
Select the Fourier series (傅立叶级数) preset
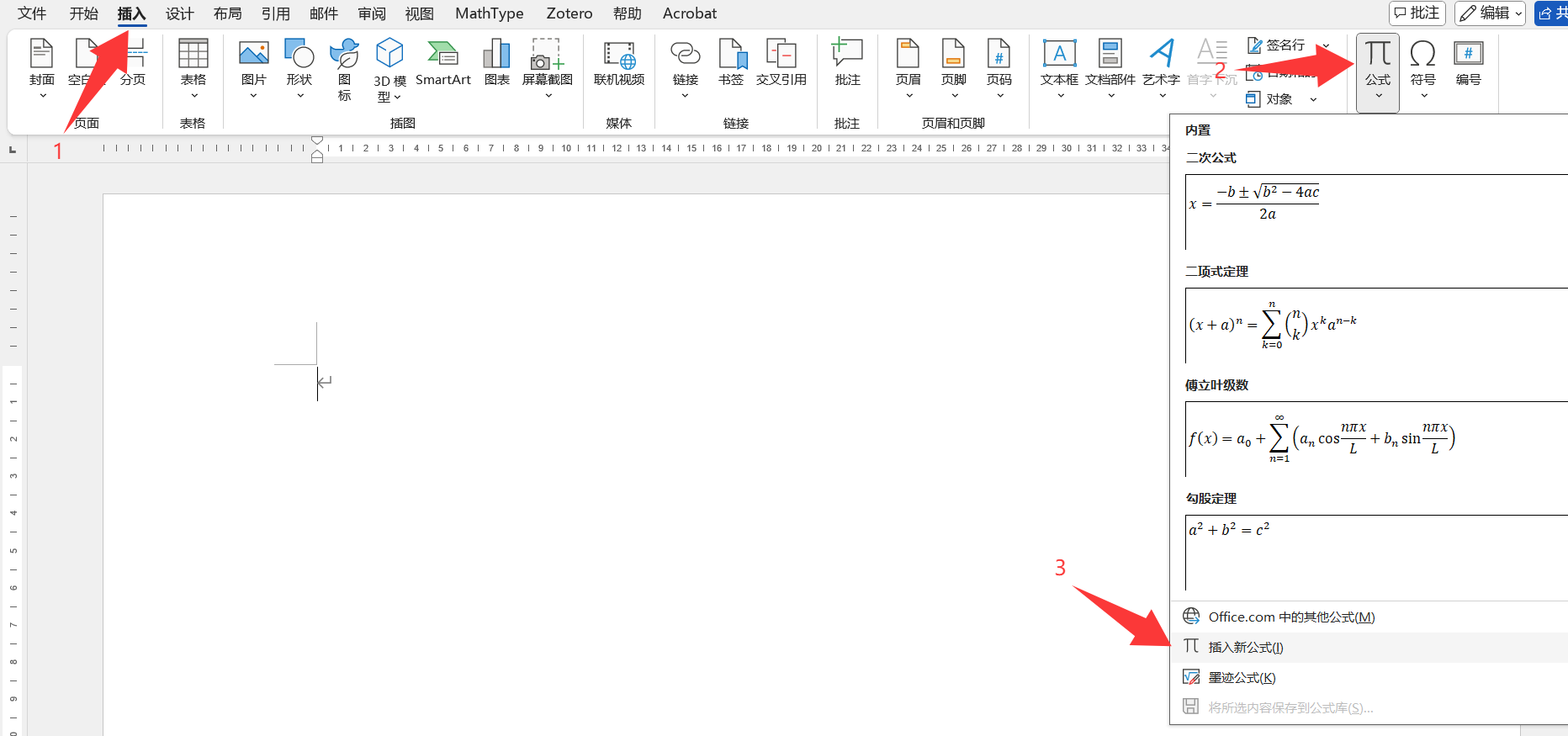tap(1376, 438)
